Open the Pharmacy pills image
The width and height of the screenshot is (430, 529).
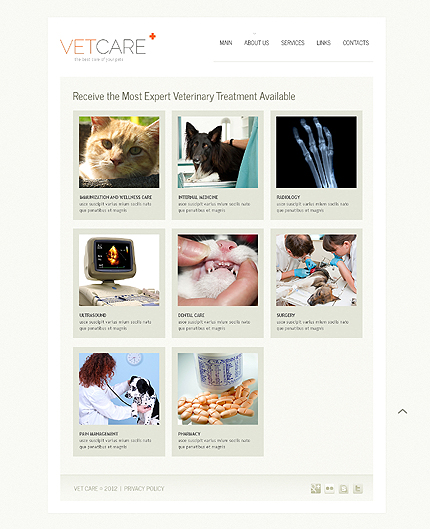[x=218, y=389]
